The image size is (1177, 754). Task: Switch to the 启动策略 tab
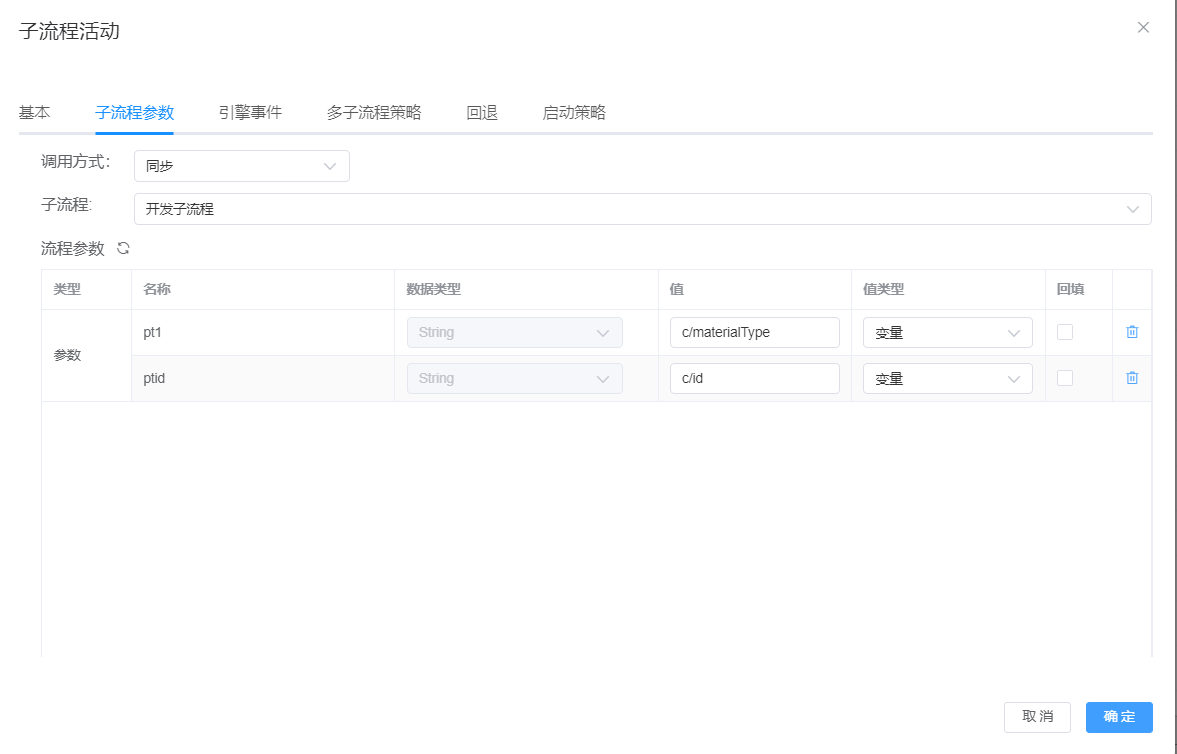tap(574, 112)
